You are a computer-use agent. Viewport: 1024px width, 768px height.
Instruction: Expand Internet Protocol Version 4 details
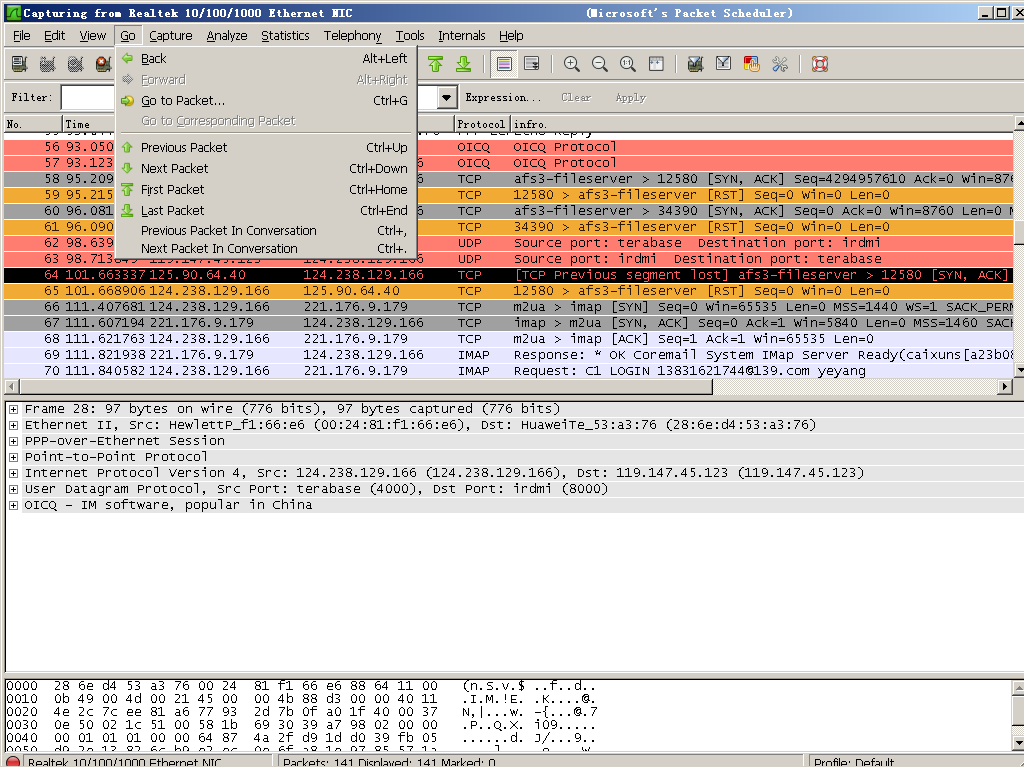click(x=13, y=473)
